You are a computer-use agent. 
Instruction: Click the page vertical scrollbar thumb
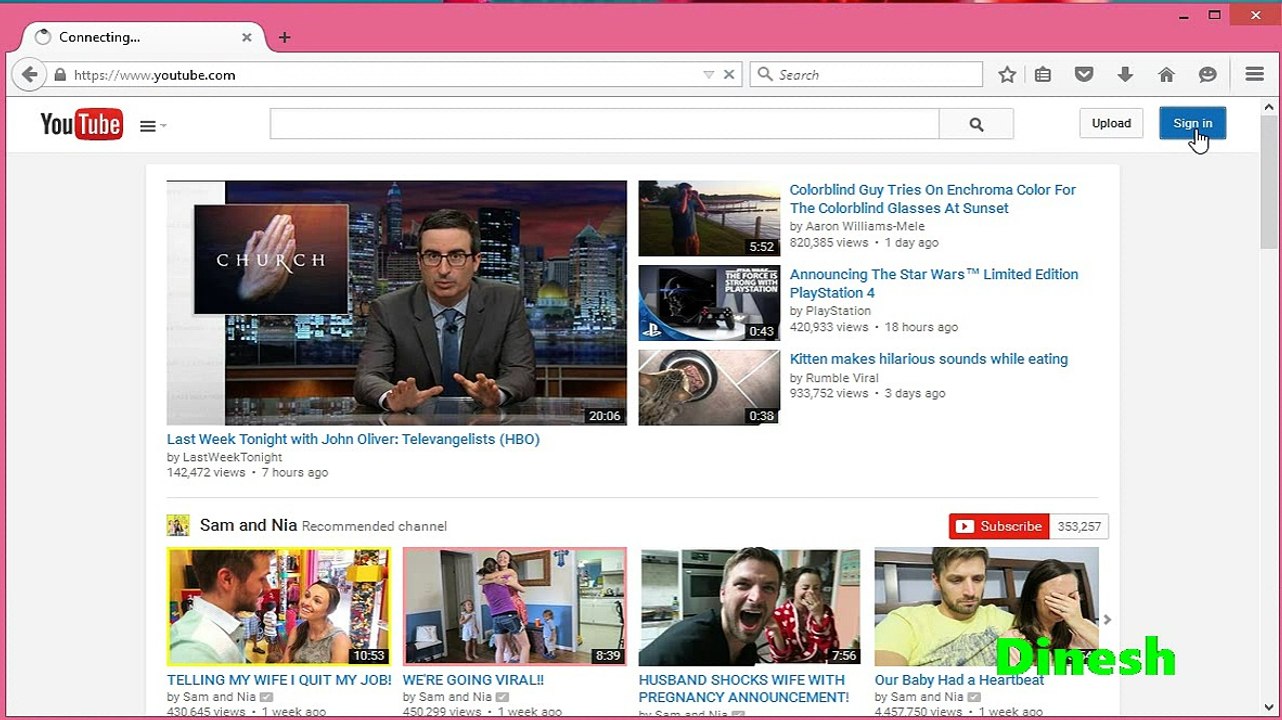coord(1269,181)
